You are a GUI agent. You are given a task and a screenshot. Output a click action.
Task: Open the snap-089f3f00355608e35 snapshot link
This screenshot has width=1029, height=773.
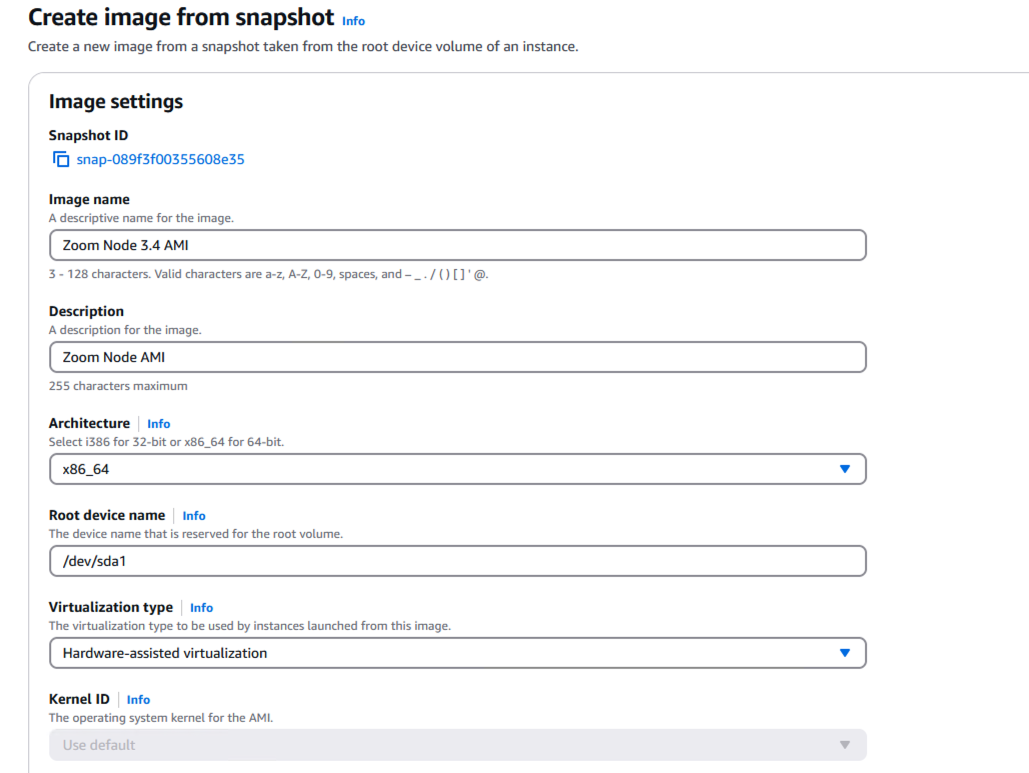coord(160,159)
